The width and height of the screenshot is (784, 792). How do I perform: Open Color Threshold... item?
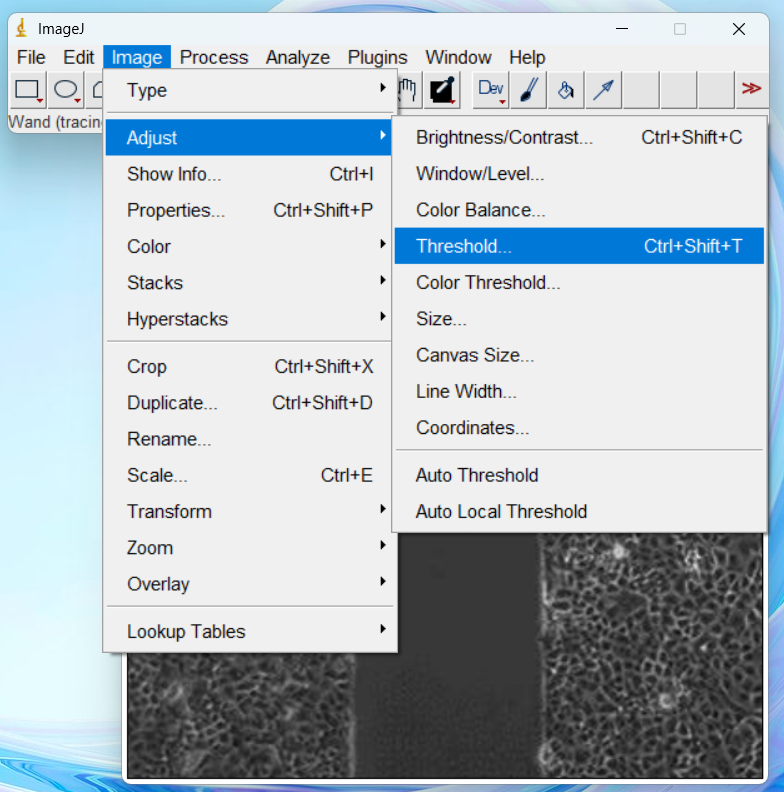coord(579,282)
